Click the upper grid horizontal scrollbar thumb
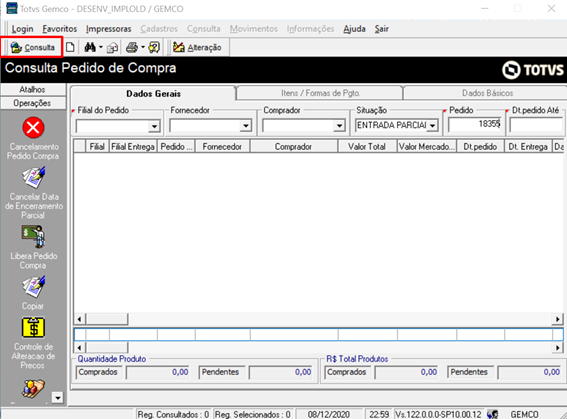Screen dimensions: 567x419 [x=107, y=319]
